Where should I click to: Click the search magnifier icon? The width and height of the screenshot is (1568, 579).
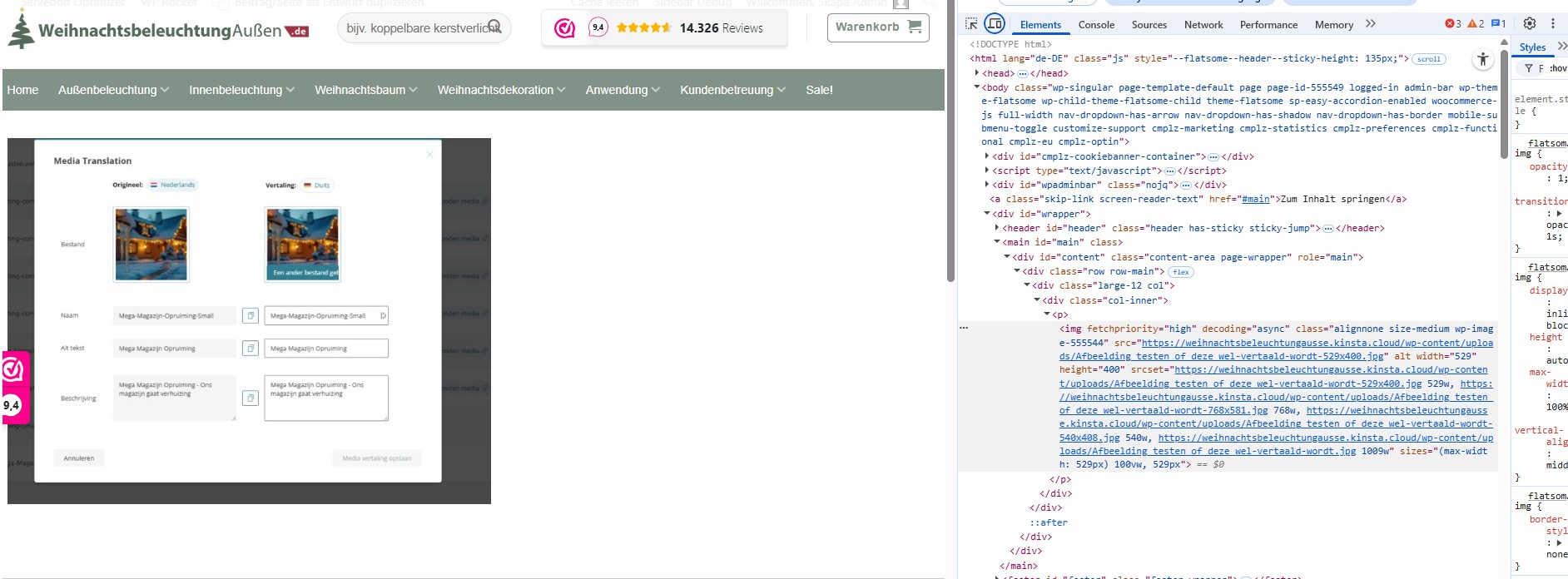click(x=494, y=27)
